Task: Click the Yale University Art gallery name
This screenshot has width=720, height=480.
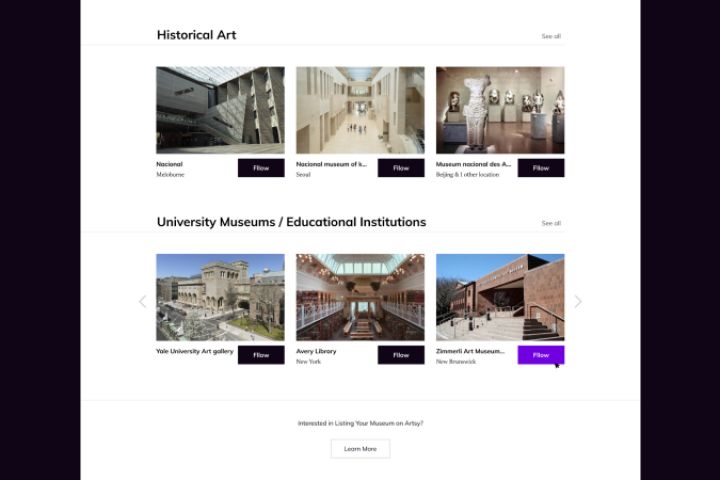Action: click(x=195, y=351)
